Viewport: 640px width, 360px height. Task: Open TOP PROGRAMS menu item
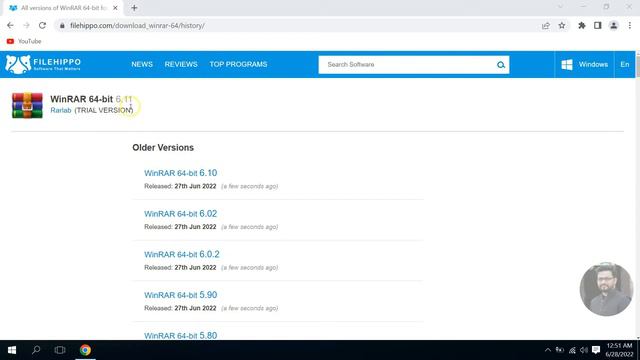pyautogui.click(x=238, y=64)
